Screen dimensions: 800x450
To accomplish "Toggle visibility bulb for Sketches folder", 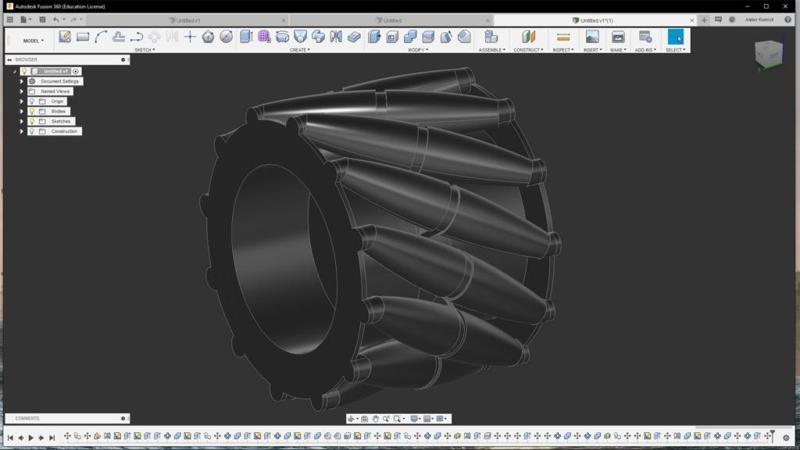I will [32, 121].
